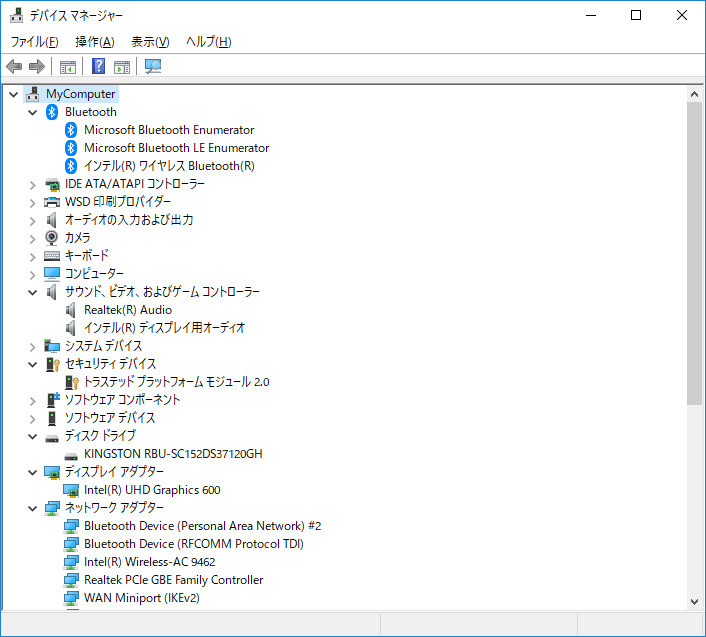
Task: Open the ヘルプ(H) menu
Action: tap(208, 42)
